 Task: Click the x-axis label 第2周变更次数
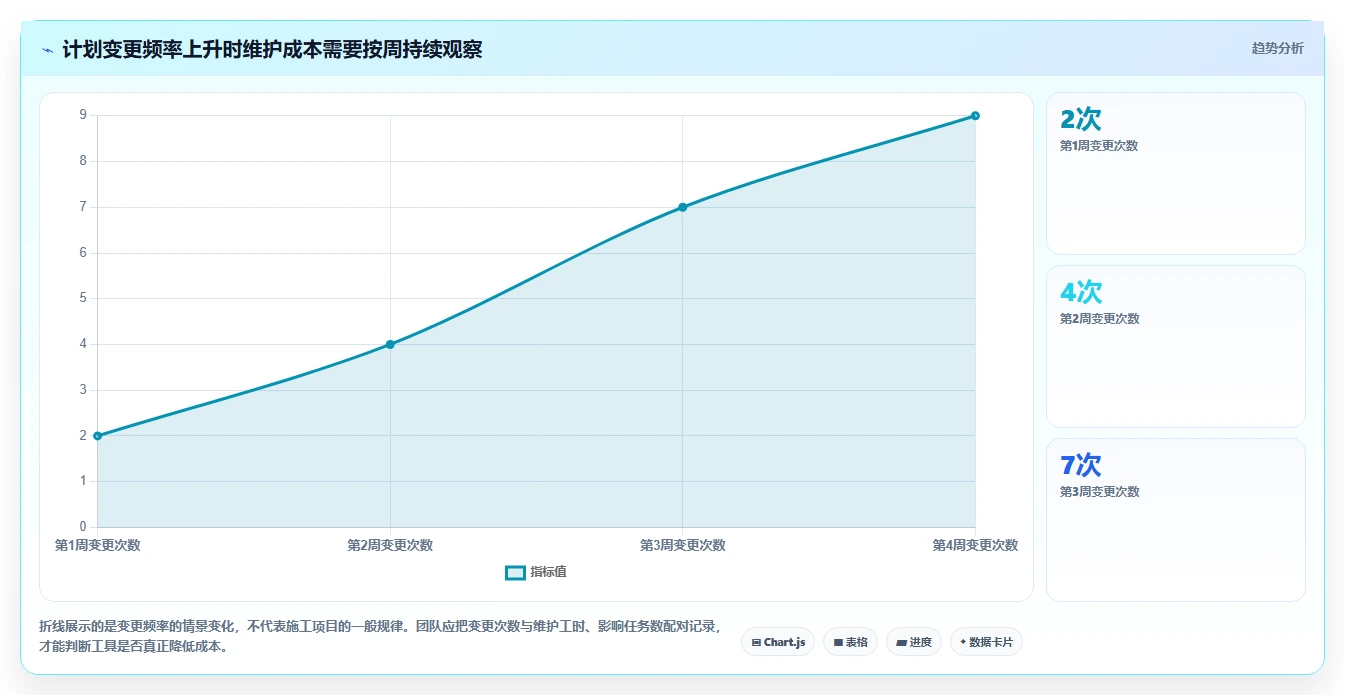coord(390,545)
